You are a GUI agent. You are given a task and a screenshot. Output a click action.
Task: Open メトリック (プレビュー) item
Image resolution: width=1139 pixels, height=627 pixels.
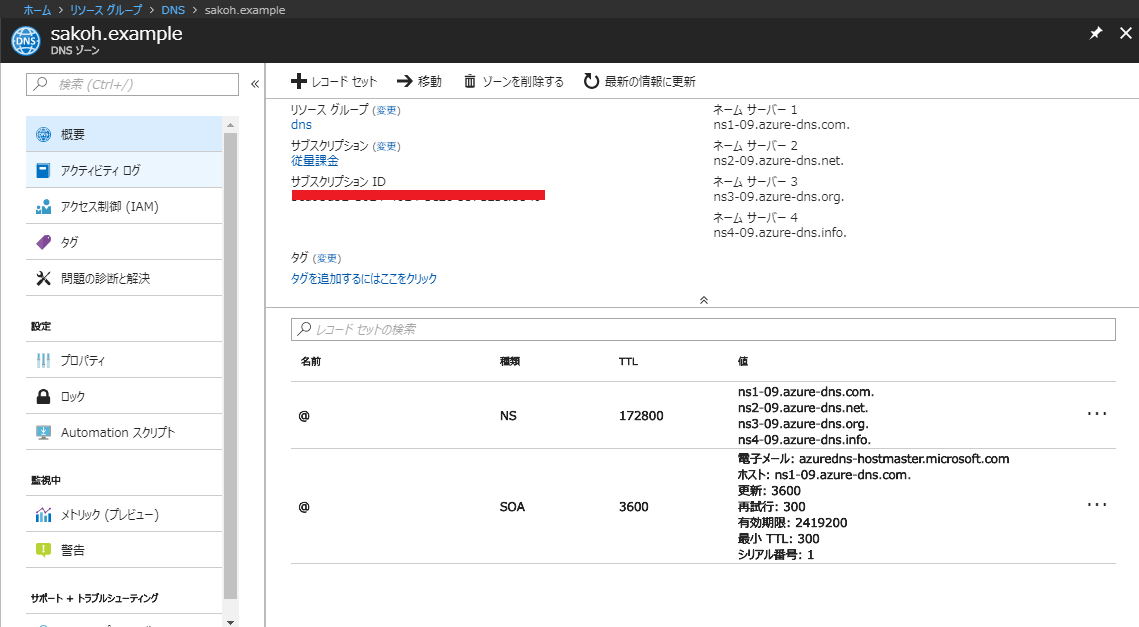123,514
